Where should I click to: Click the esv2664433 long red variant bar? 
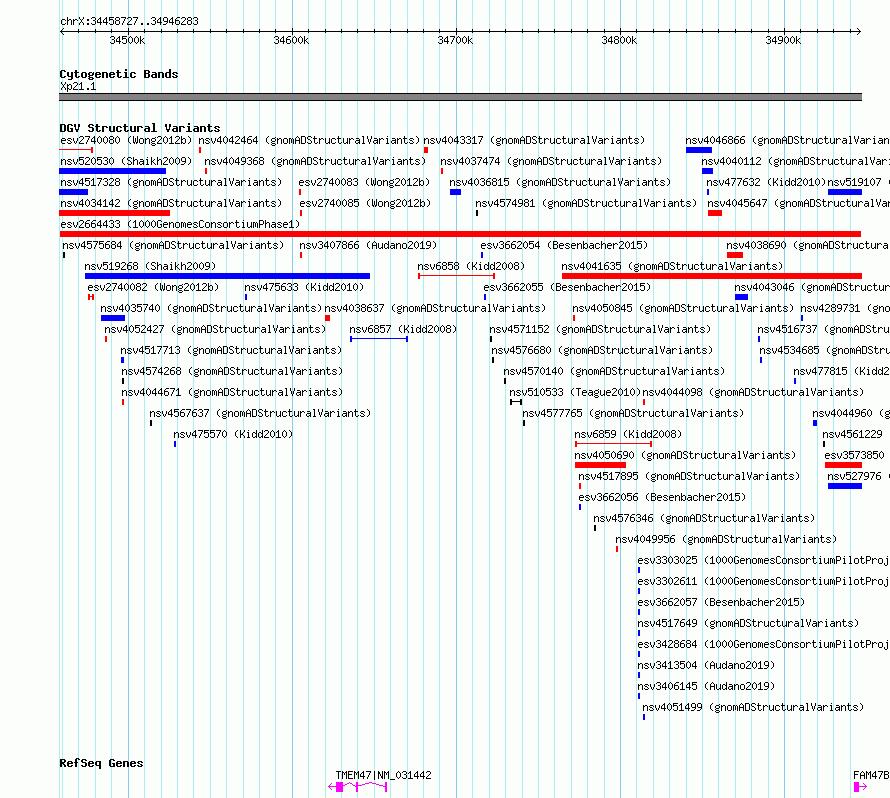460,234
